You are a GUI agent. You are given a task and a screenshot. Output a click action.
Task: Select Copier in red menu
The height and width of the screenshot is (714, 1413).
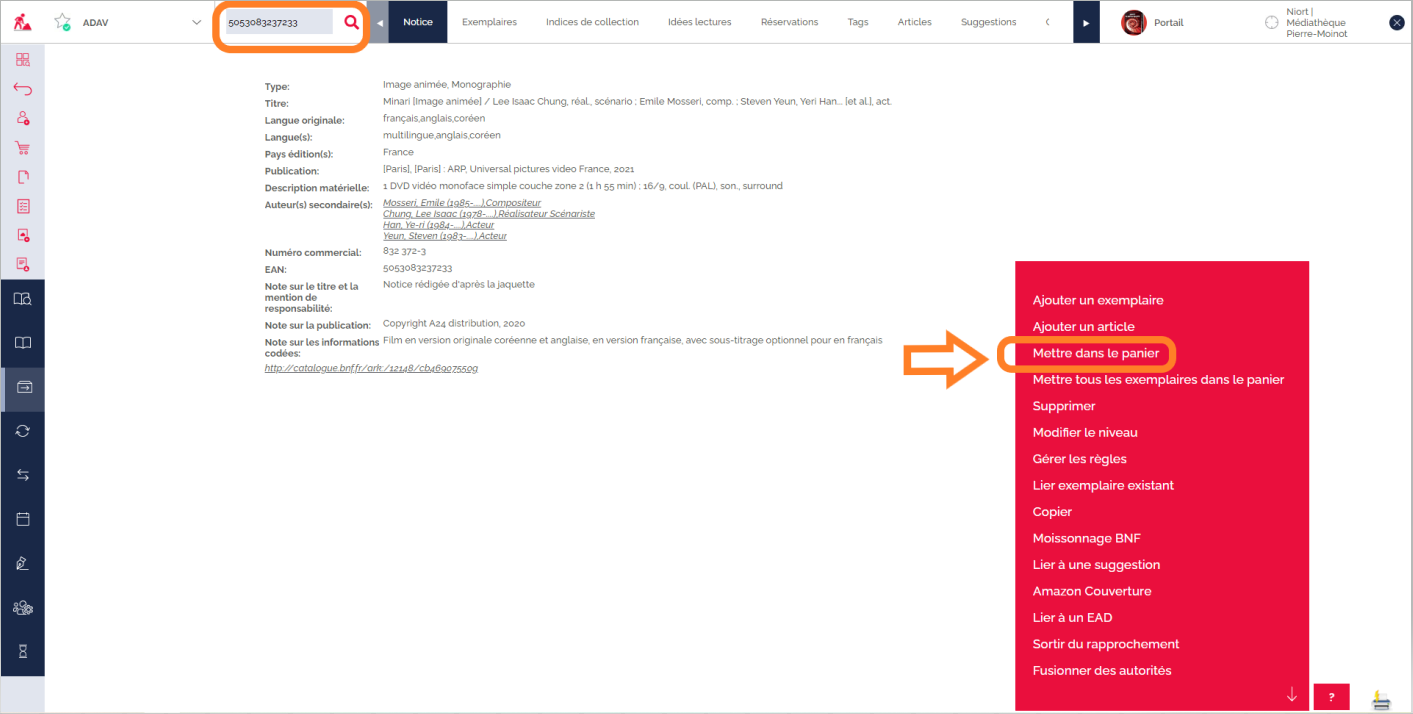[x=1052, y=512]
